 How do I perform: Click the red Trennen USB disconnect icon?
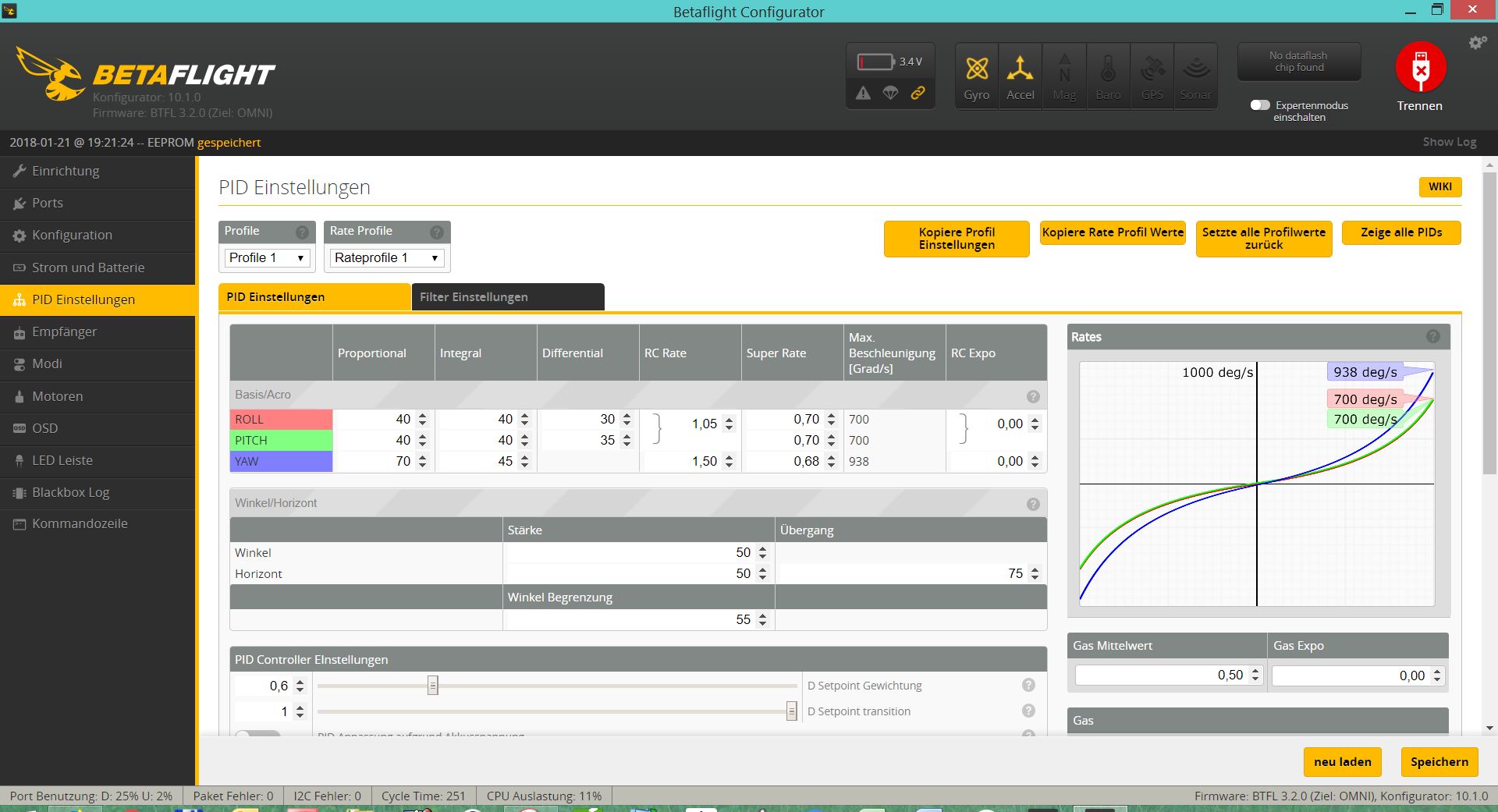(1420, 68)
